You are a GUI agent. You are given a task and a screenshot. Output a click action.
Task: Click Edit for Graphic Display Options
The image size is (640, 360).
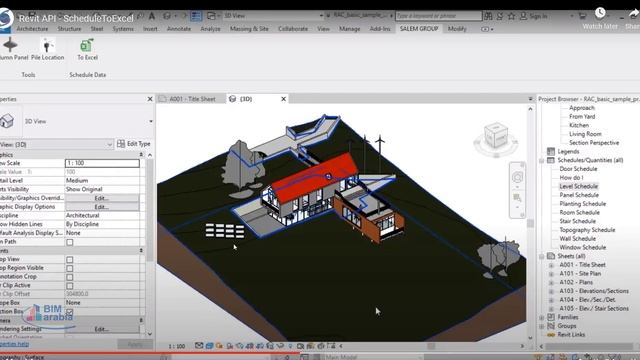point(102,207)
